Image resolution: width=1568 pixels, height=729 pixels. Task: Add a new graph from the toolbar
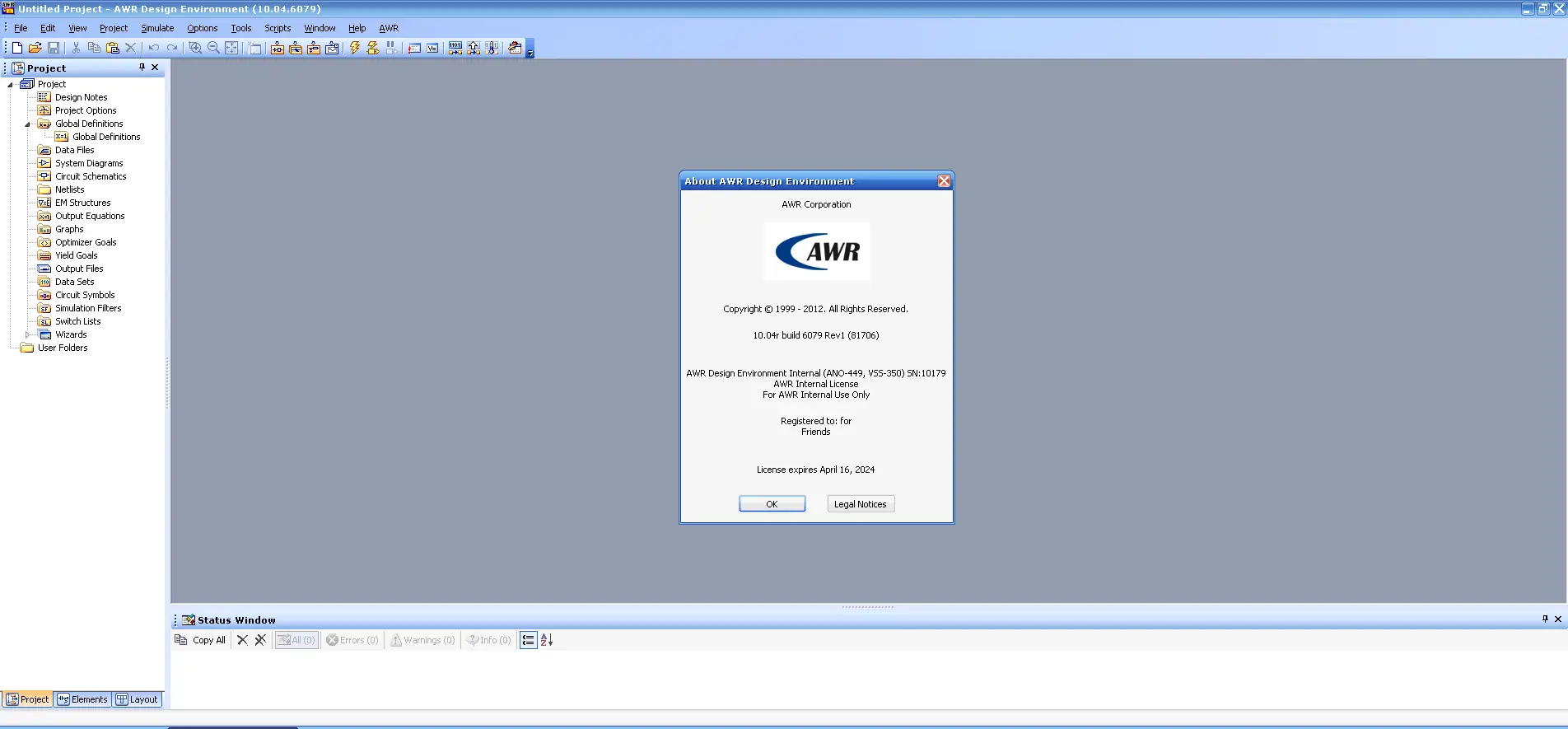tap(332, 48)
